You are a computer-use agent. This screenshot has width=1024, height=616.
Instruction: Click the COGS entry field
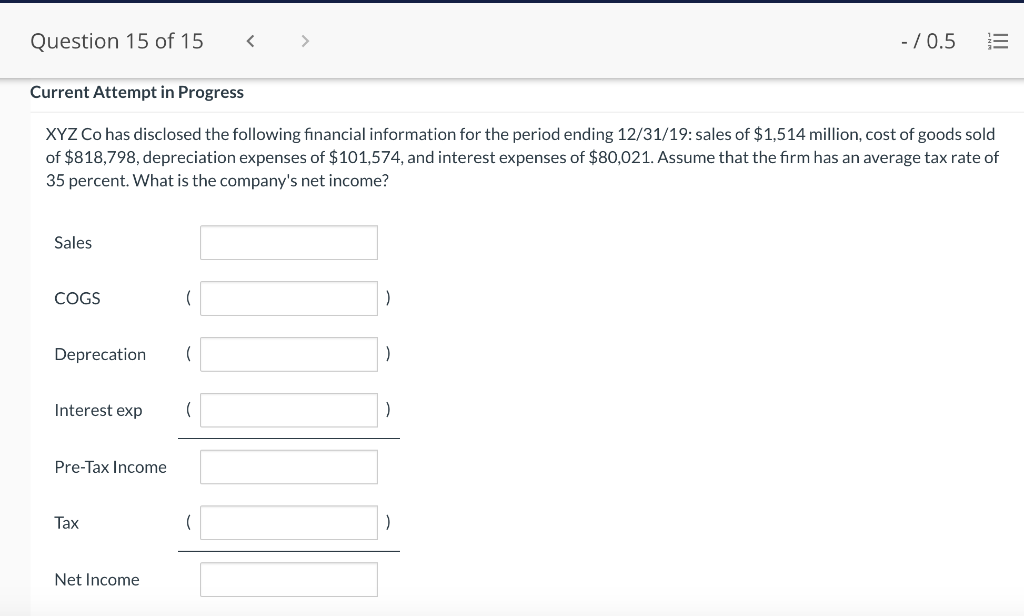point(288,298)
